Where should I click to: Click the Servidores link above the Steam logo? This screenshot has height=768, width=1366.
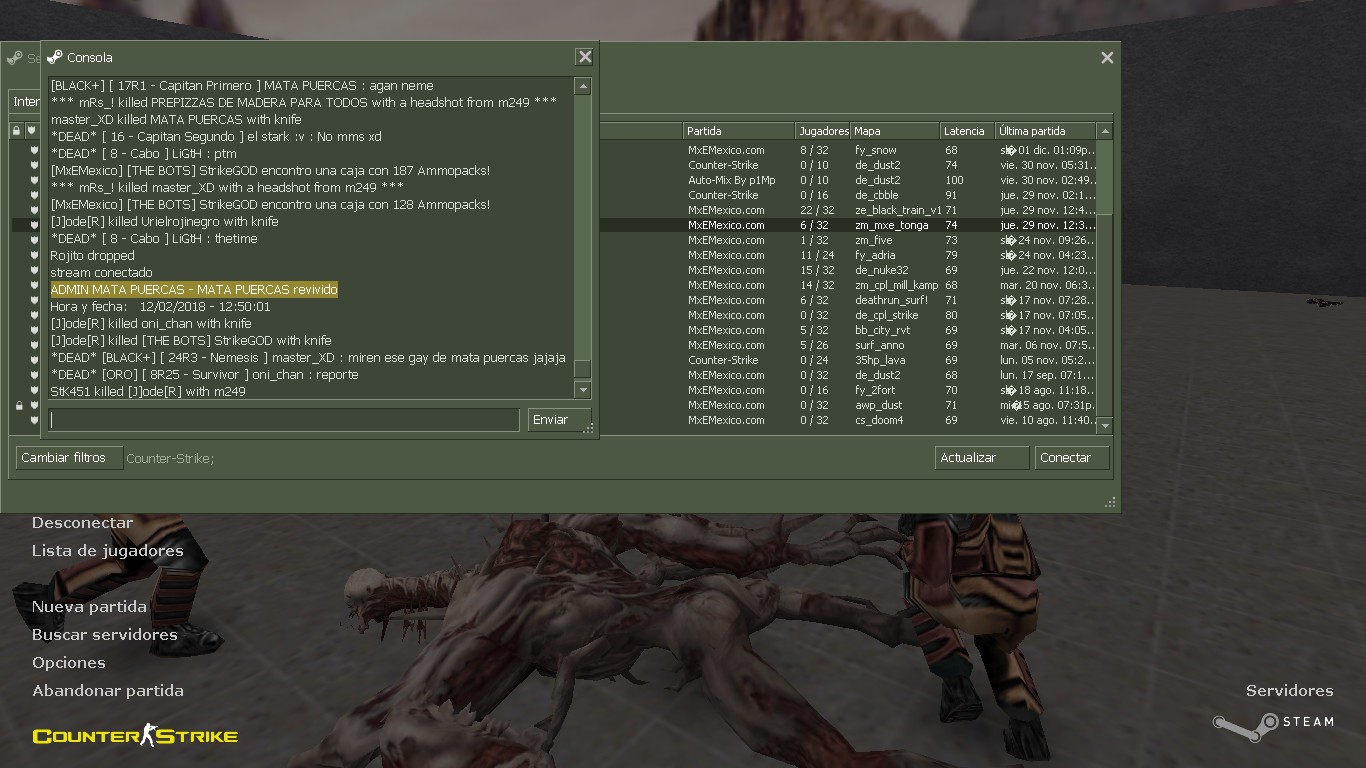coord(1289,691)
